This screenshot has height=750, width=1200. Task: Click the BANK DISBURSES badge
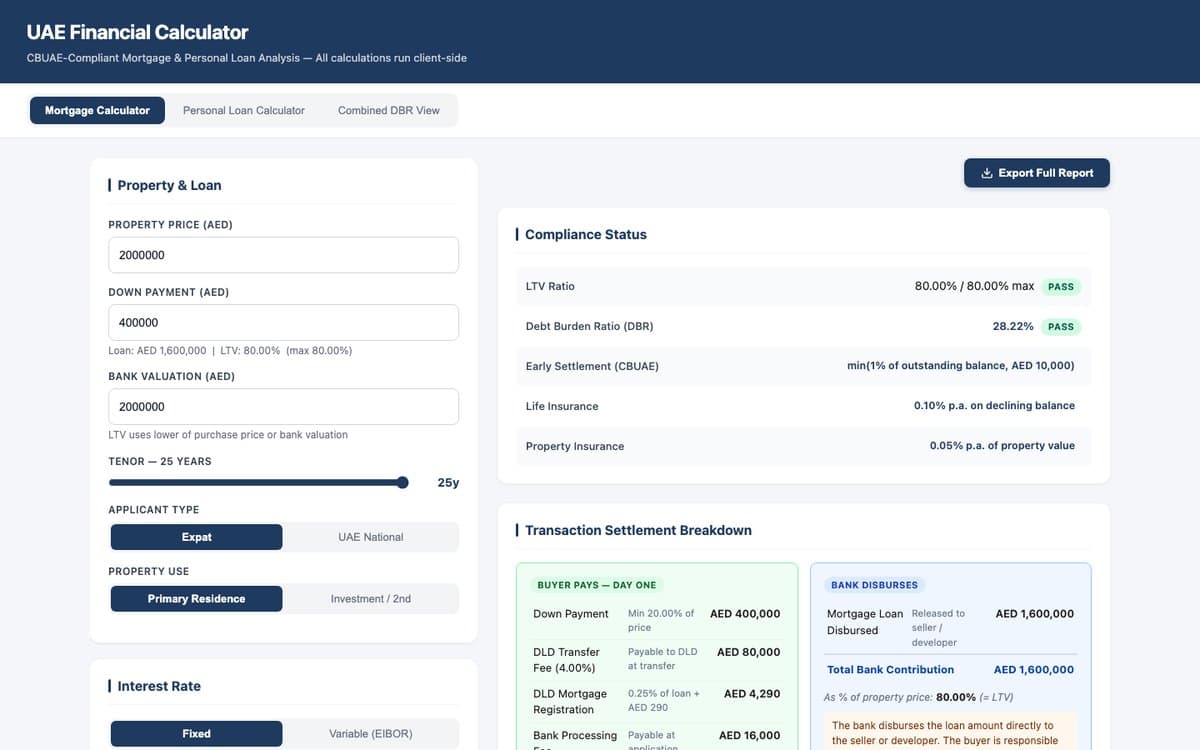point(875,585)
